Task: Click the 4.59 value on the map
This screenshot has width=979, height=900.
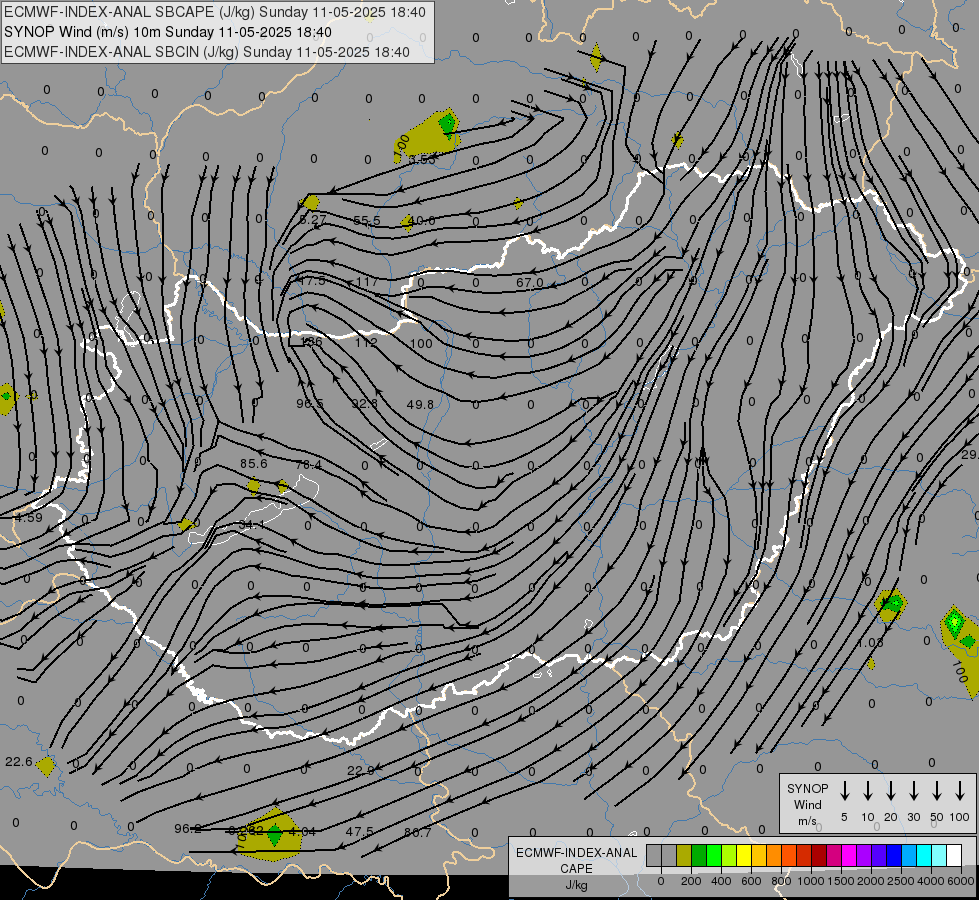Action: tap(29, 518)
